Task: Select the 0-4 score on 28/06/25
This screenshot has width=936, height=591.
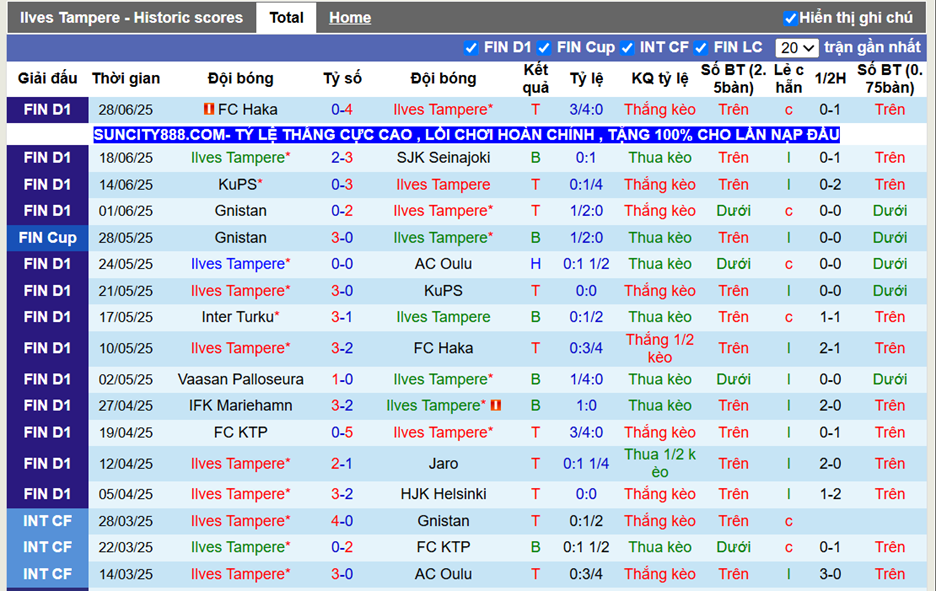Action: click(x=342, y=110)
